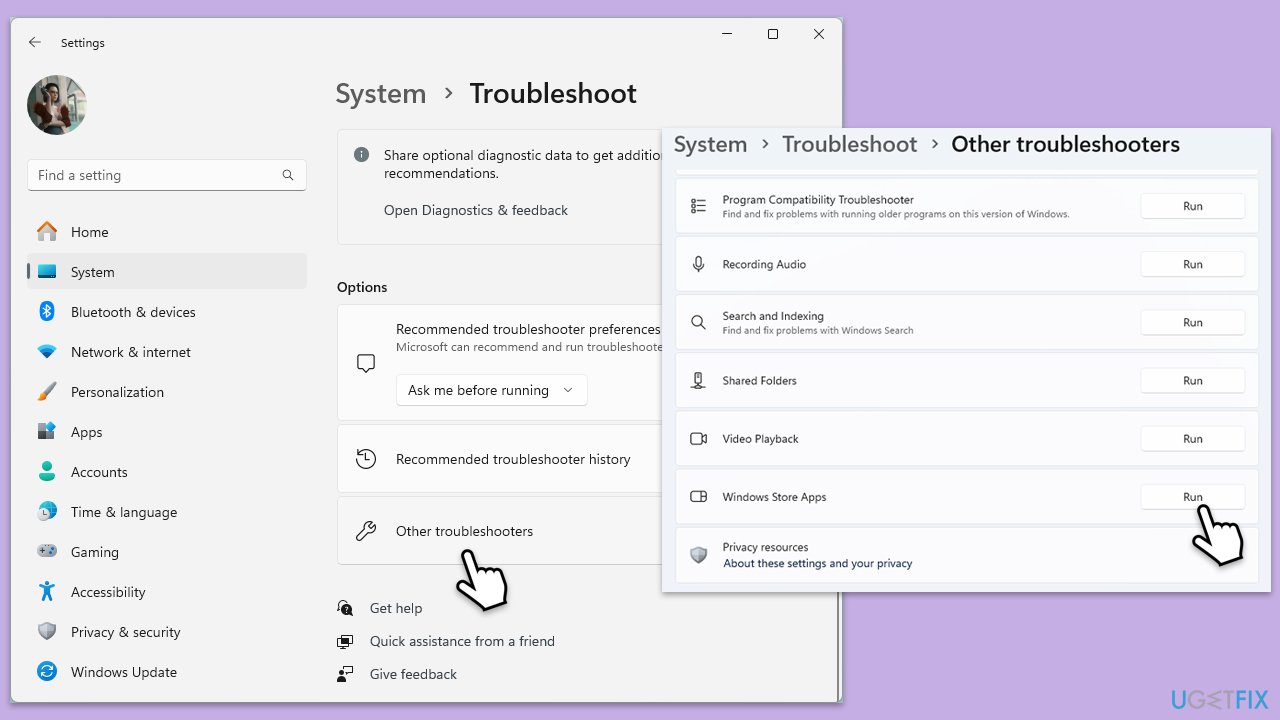Run the Shared Folders troubleshooter
Image resolution: width=1280 pixels, height=720 pixels.
click(1193, 380)
